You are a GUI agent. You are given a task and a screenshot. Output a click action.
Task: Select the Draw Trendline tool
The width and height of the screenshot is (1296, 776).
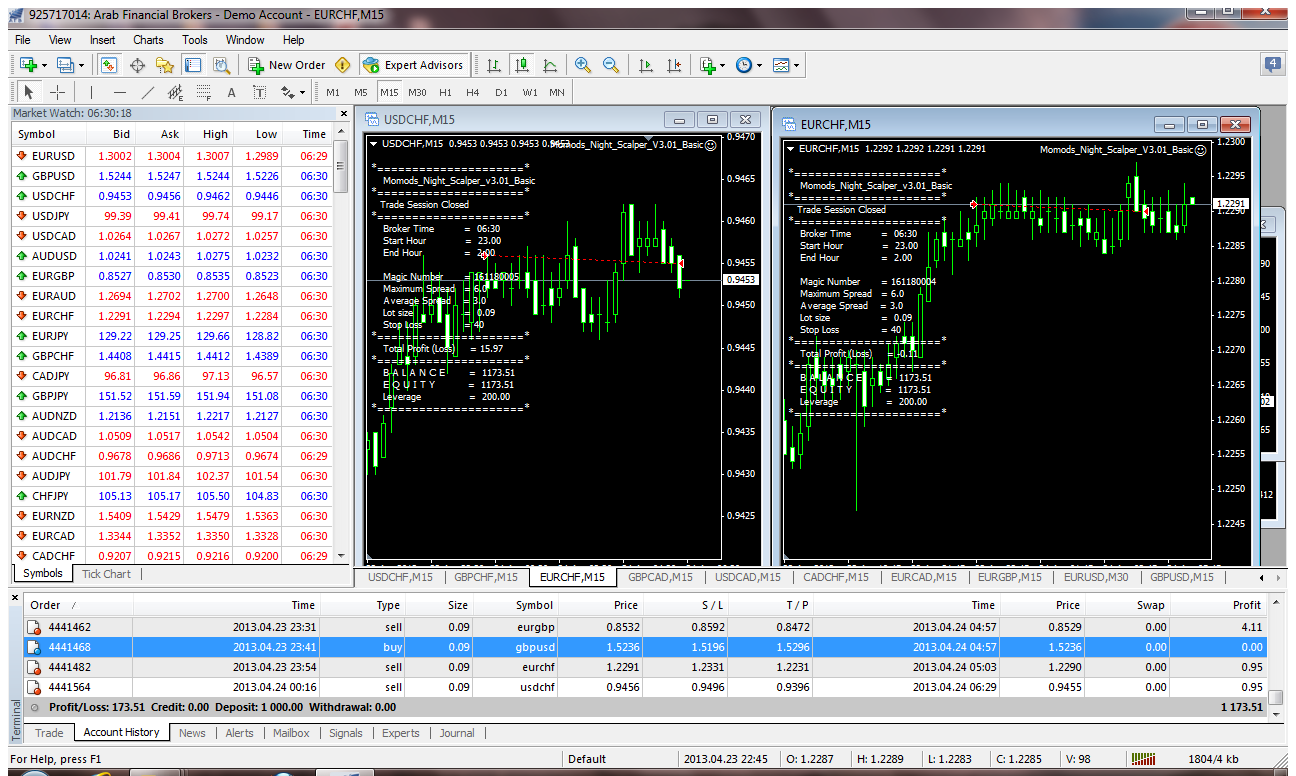(147, 92)
